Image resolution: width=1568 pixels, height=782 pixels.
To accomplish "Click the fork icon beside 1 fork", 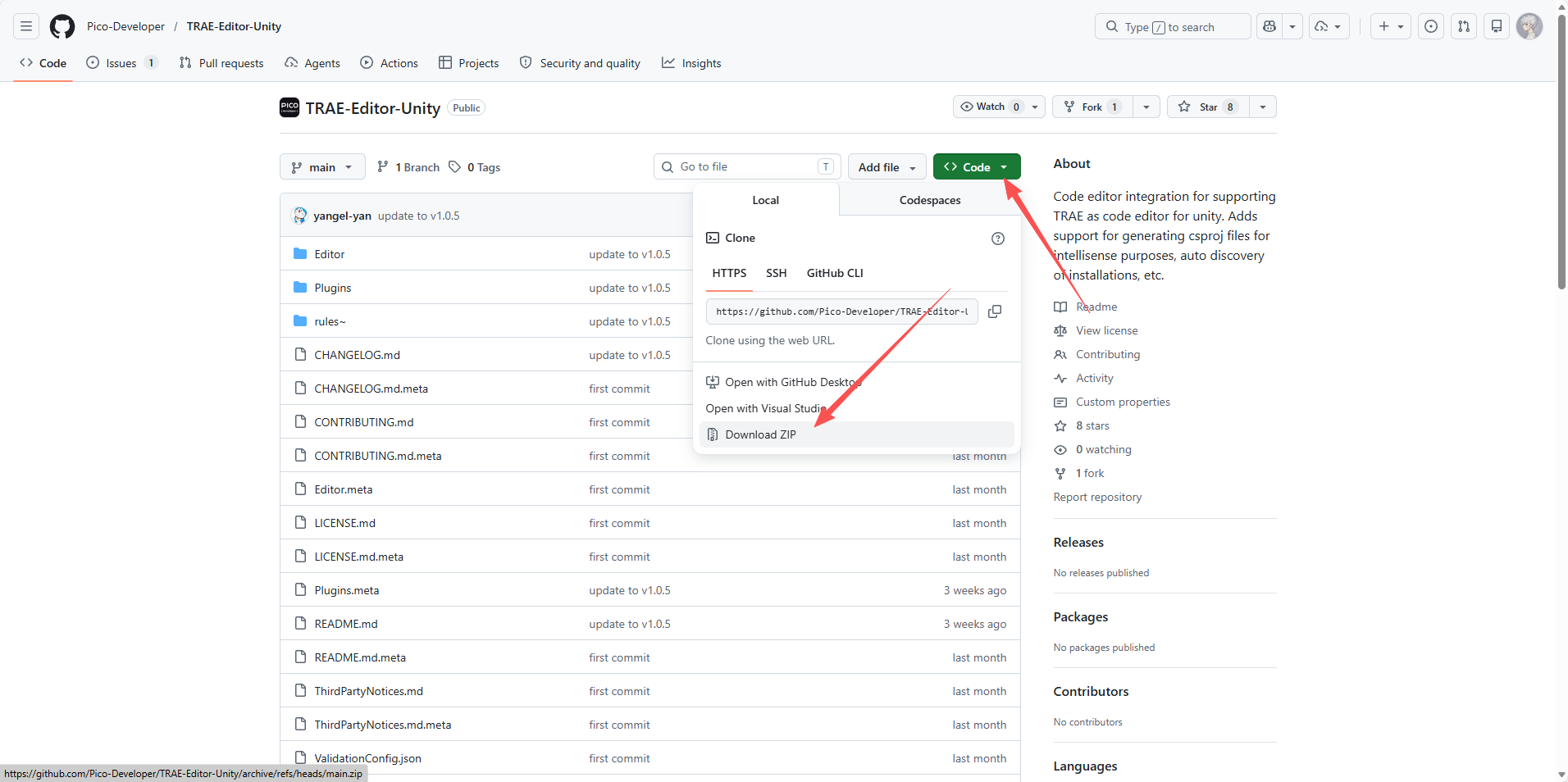I will [1060, 473].
